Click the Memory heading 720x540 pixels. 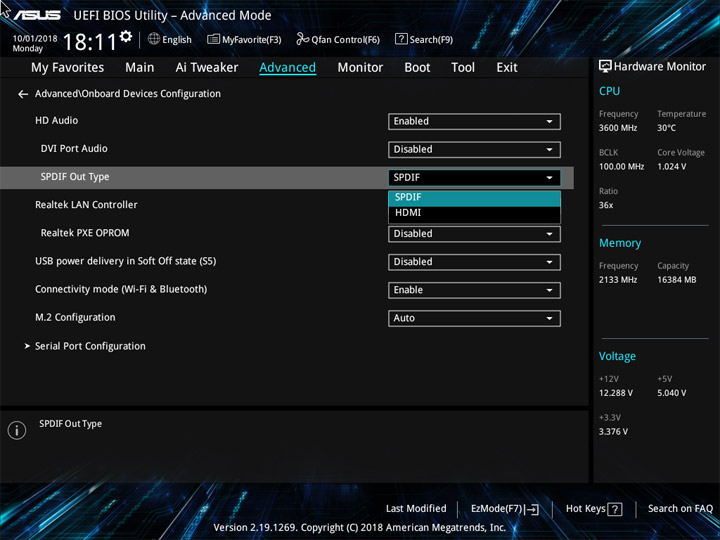pyautogui.click(x=620, y=243)
